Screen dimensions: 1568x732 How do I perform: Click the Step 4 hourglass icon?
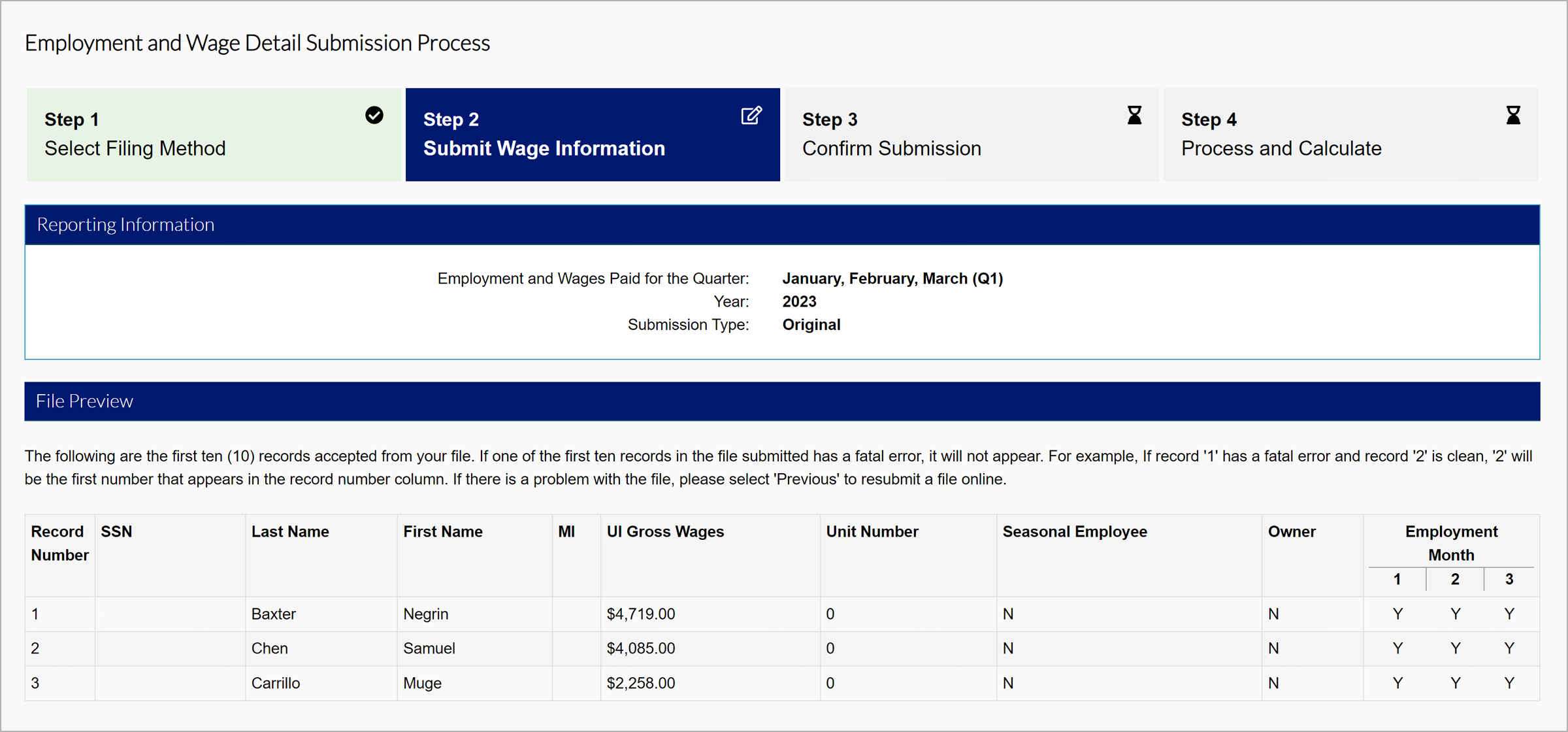[1513, 116]
